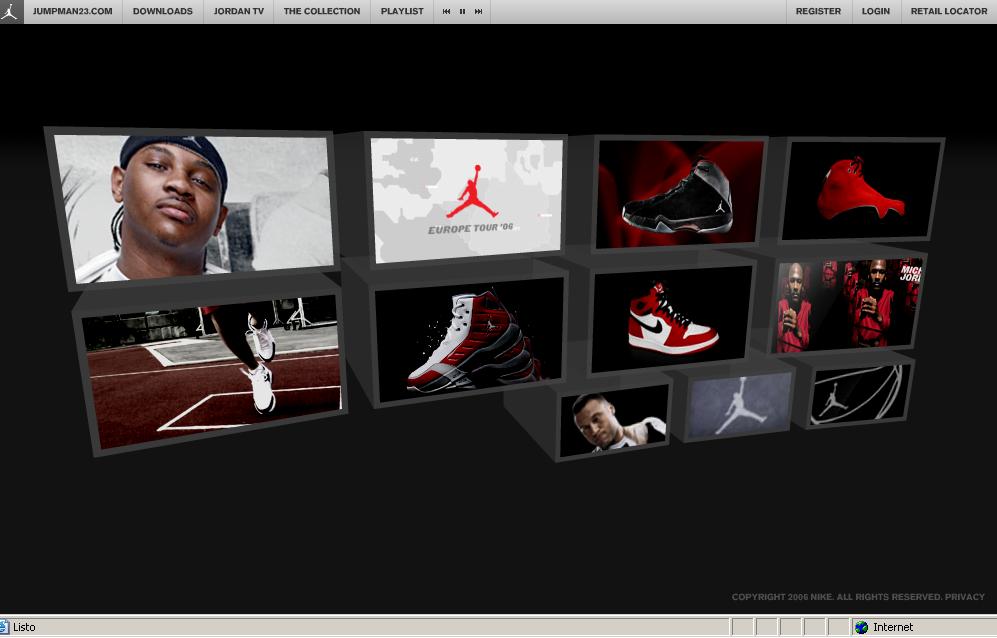Open the JORDAN TV menu

pyautogui.click(x=238, y=11)
